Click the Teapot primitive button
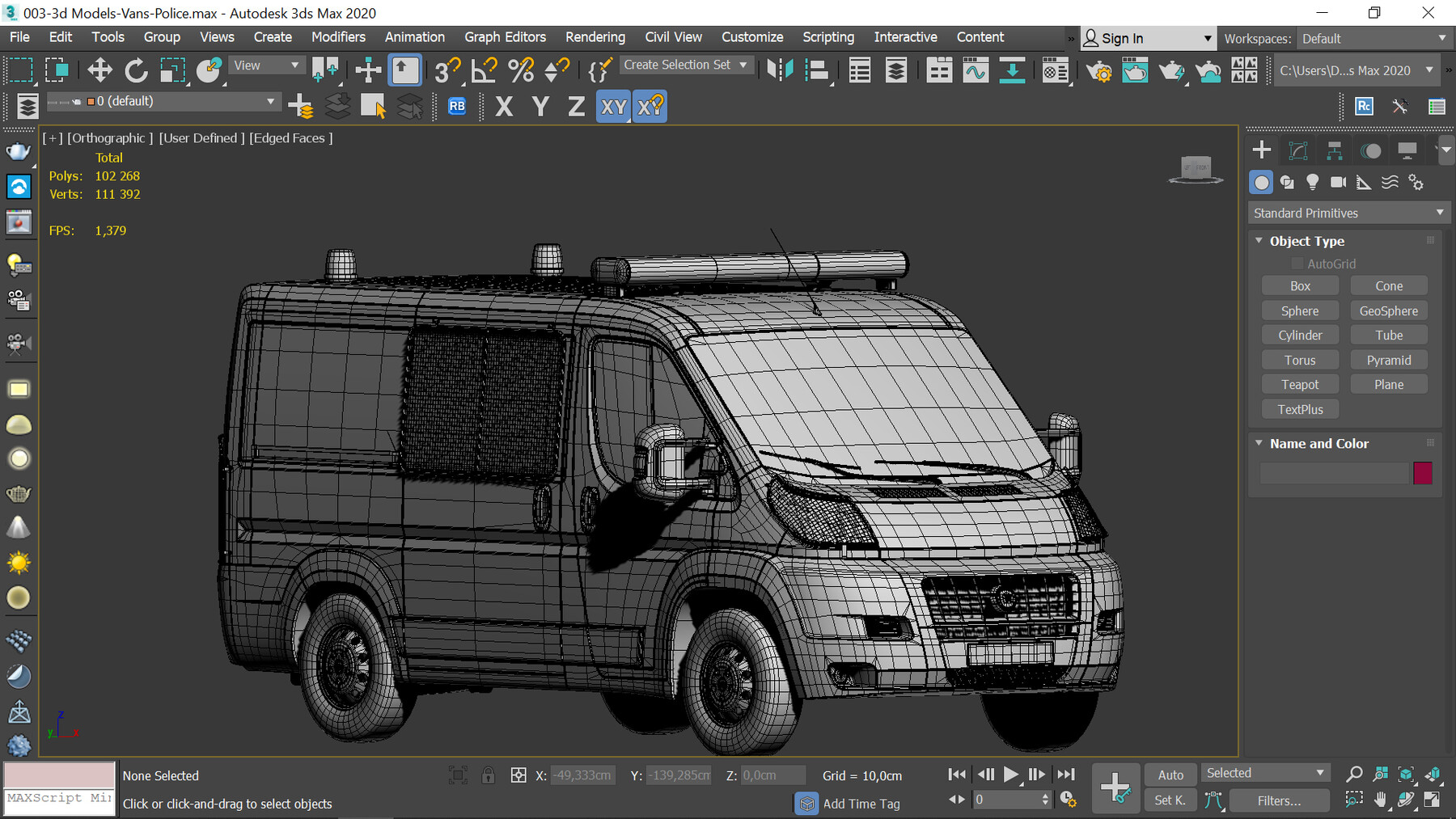This screenshot has width=1456, height=819. coord(1299,384)
